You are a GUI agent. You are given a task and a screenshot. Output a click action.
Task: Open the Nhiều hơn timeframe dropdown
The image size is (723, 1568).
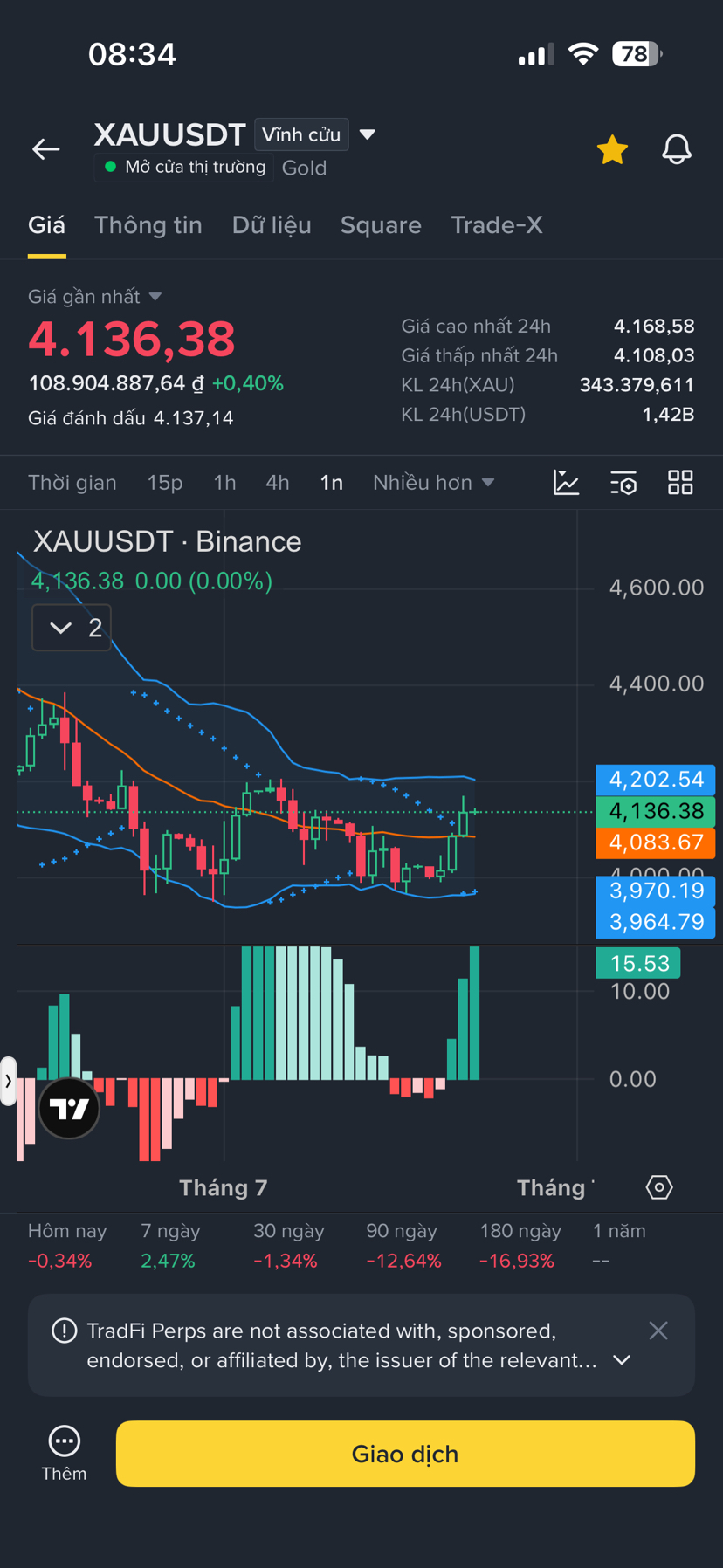pos(434,483)
